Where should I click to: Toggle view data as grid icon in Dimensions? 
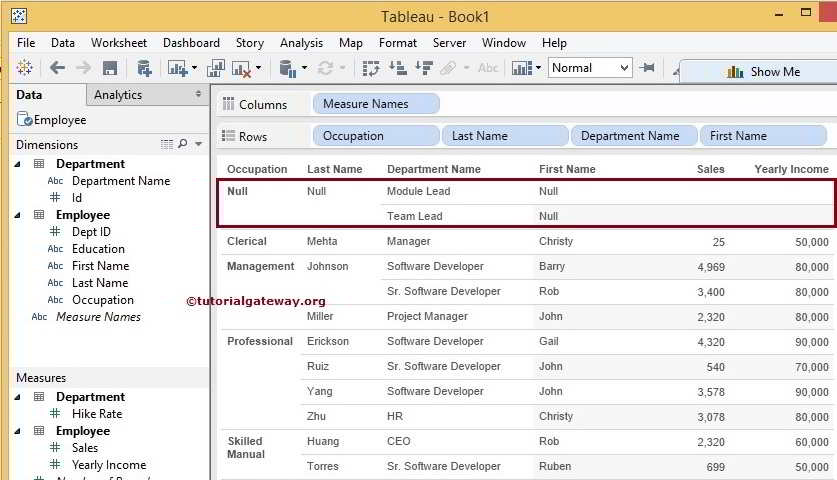pyautogui.click(x=167, y=144)
